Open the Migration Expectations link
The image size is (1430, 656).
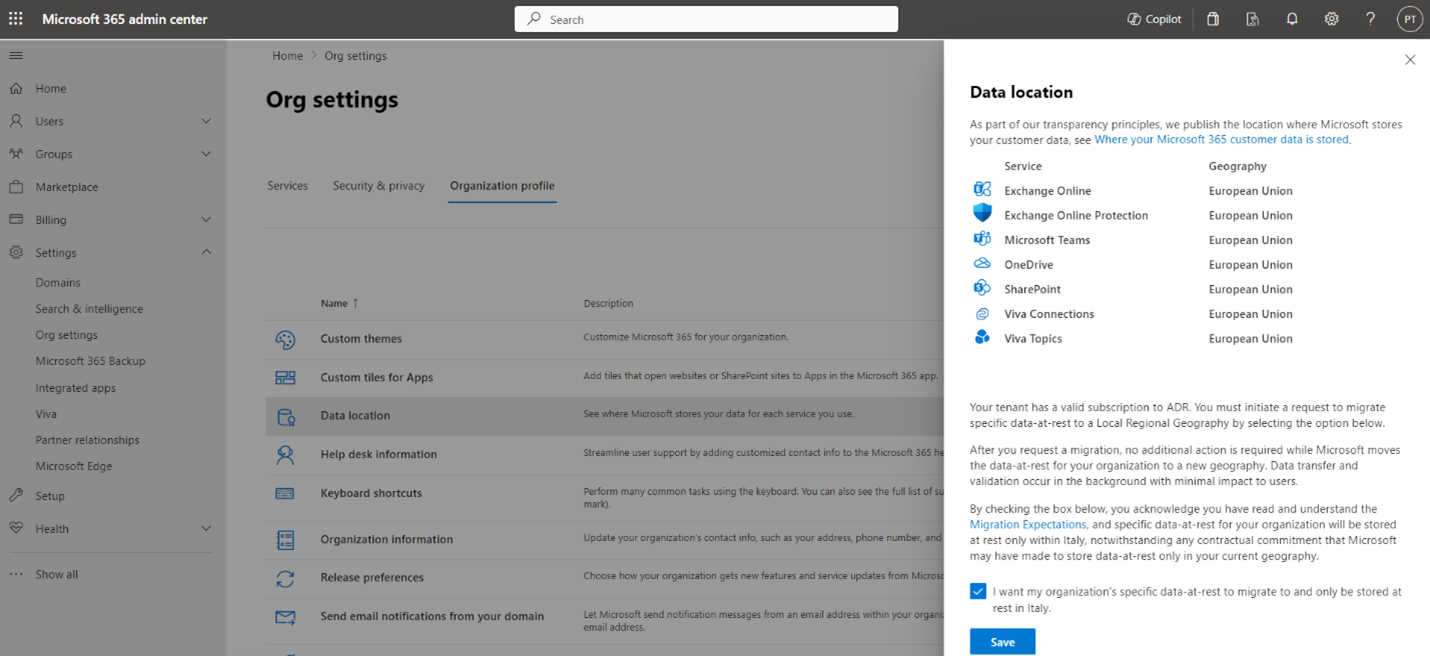(1028, 525)
